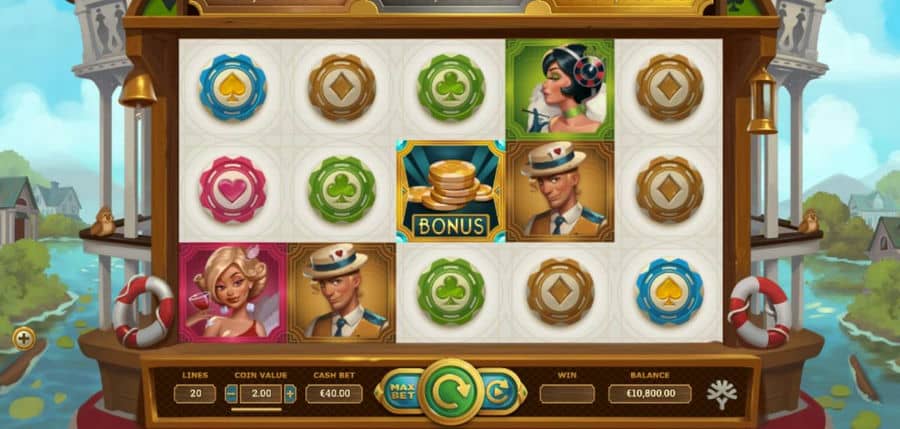Click the empty Win amount box
The width and height of the screenshot is (900, 429).
tap(567, 394)
